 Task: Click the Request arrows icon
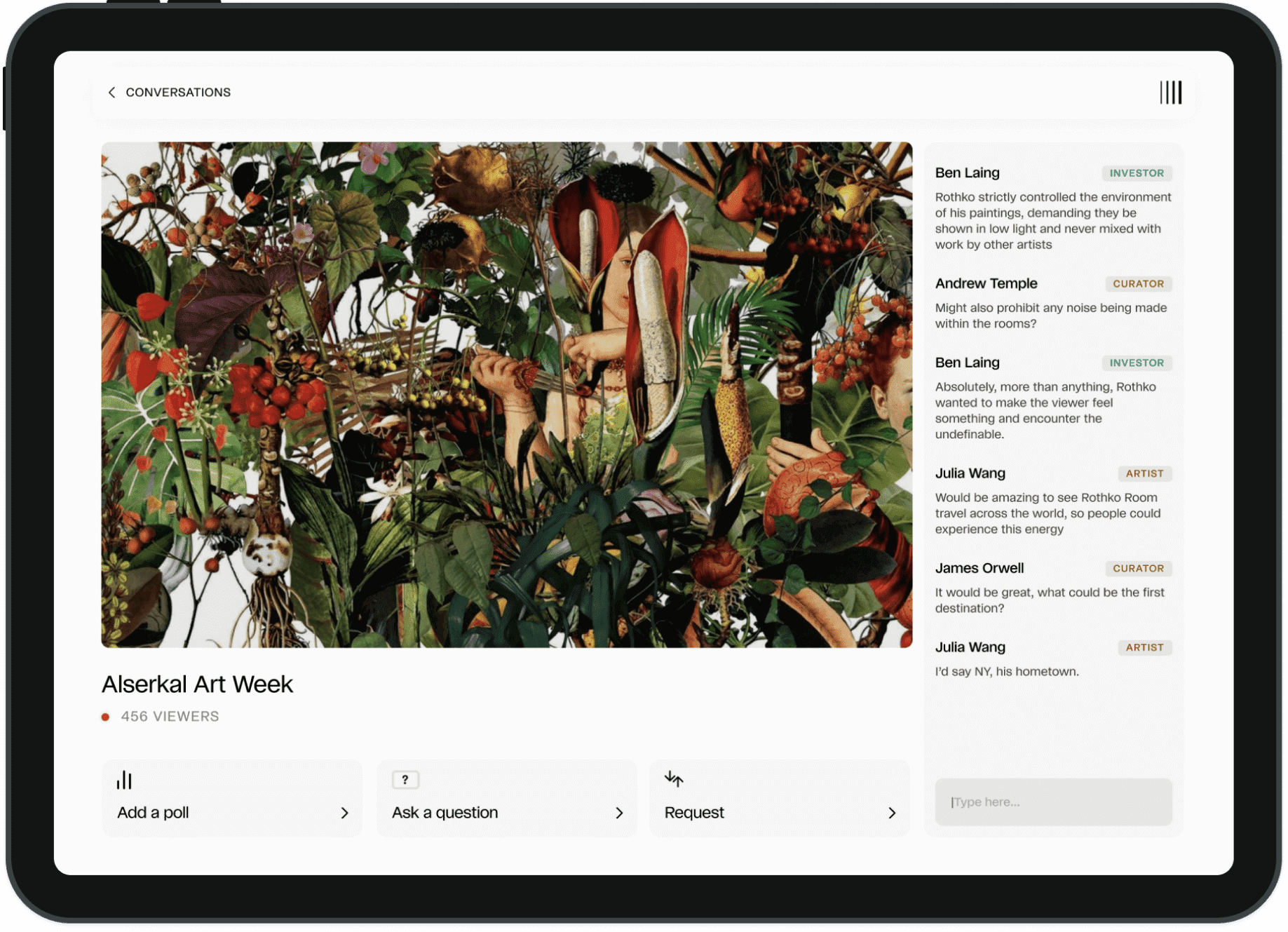pos(674,778)
